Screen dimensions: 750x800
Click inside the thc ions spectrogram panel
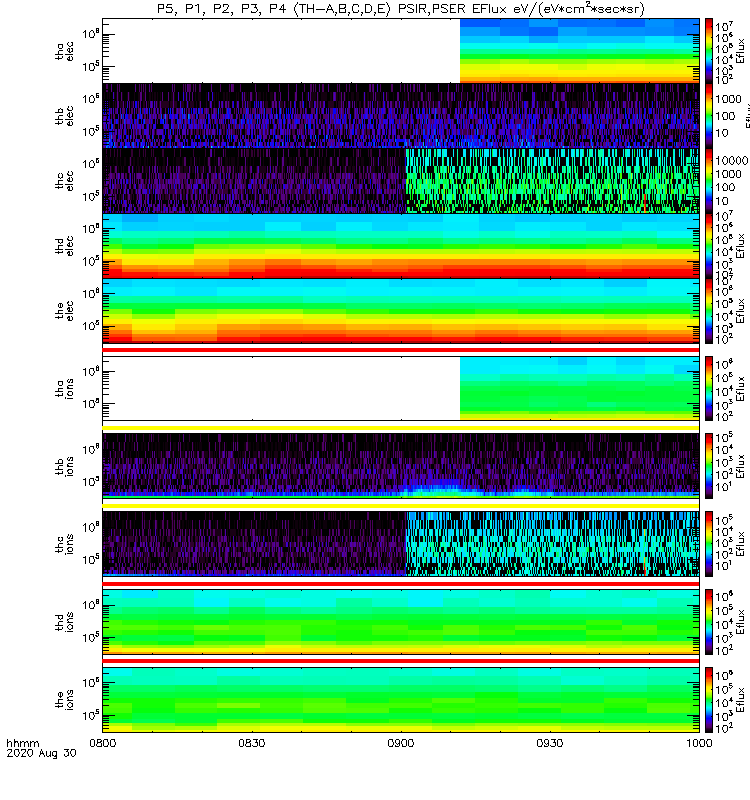pos(401,544)
